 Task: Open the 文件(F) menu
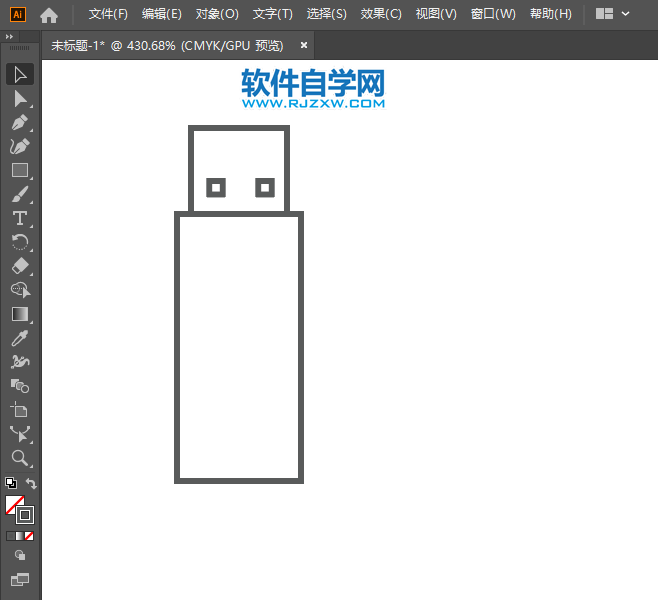[x=108, y=14]
